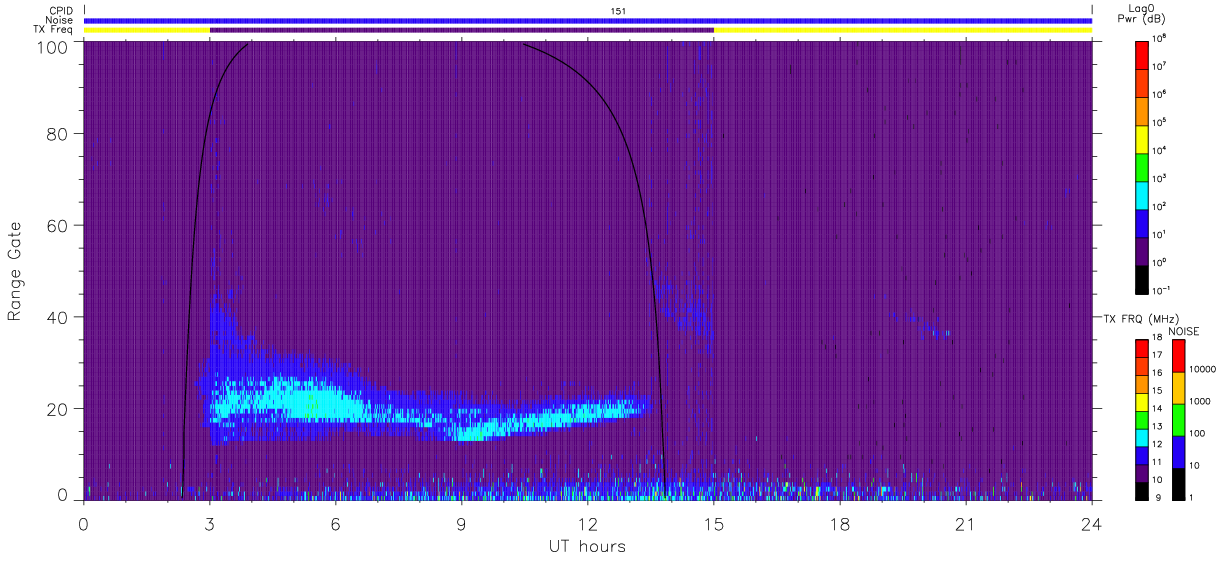Pick the cyan segment of TX FRQ colorbar
The width and height of the screenshot is (1228, 567).
click(1140, 437)
